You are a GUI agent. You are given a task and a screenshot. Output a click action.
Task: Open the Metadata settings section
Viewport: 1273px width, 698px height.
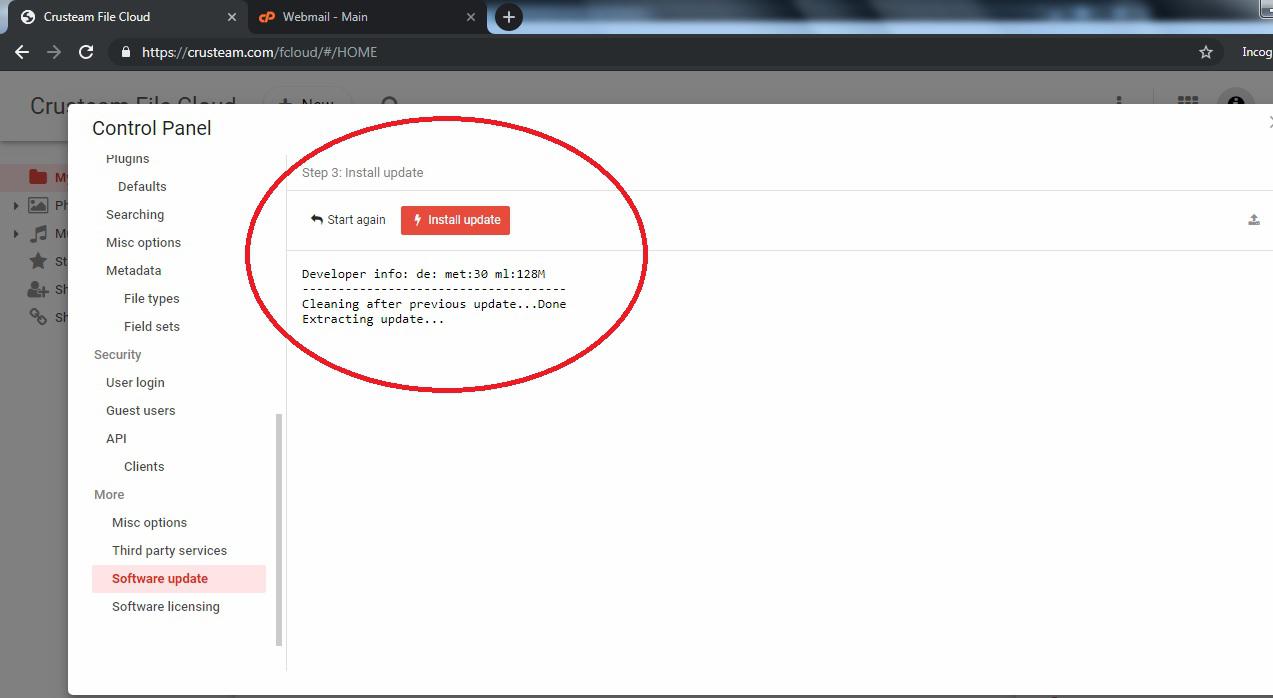134,270
